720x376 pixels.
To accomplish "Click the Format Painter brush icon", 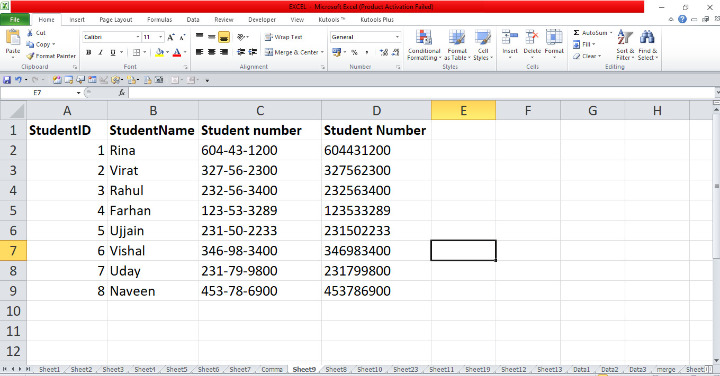I will [x=30, y=56].
